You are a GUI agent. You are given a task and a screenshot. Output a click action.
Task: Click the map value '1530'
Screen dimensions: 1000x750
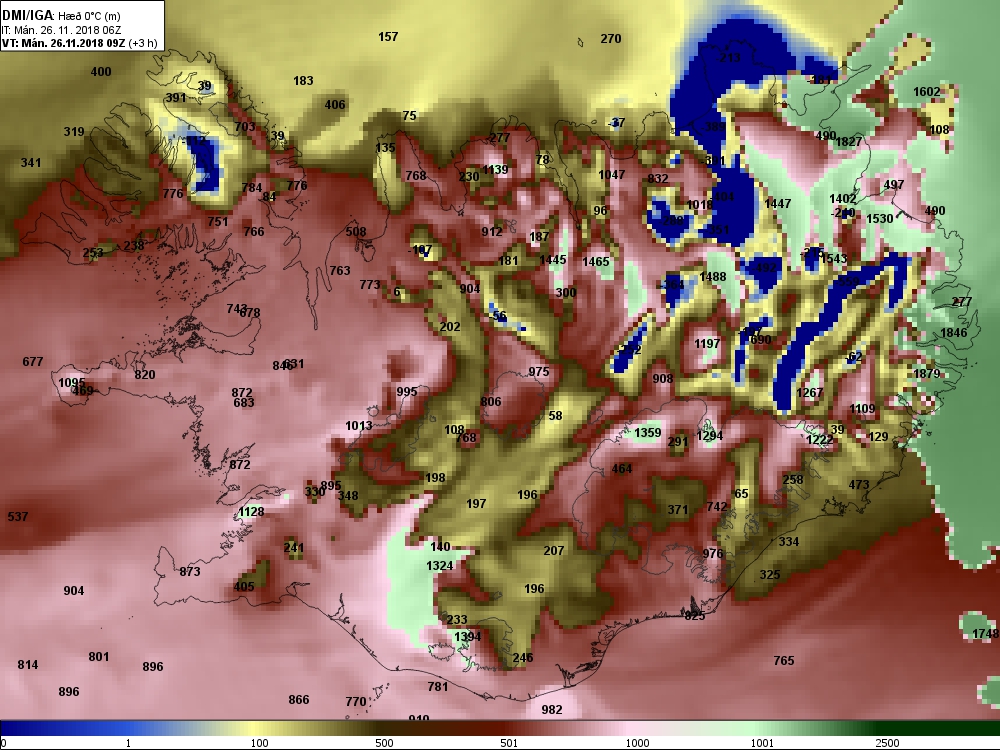(x=879, y=219)
